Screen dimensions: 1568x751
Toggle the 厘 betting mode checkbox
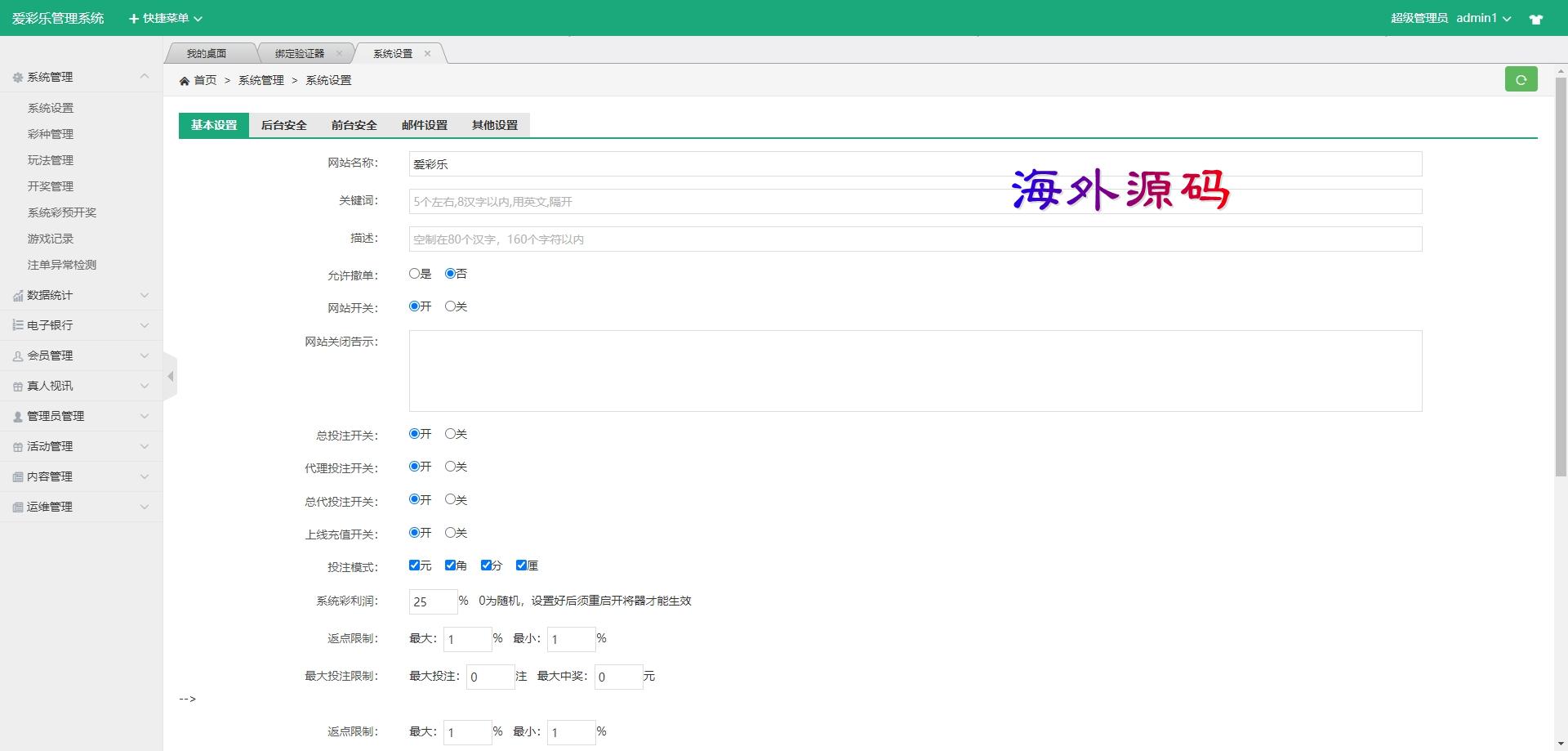click(521, 565)
